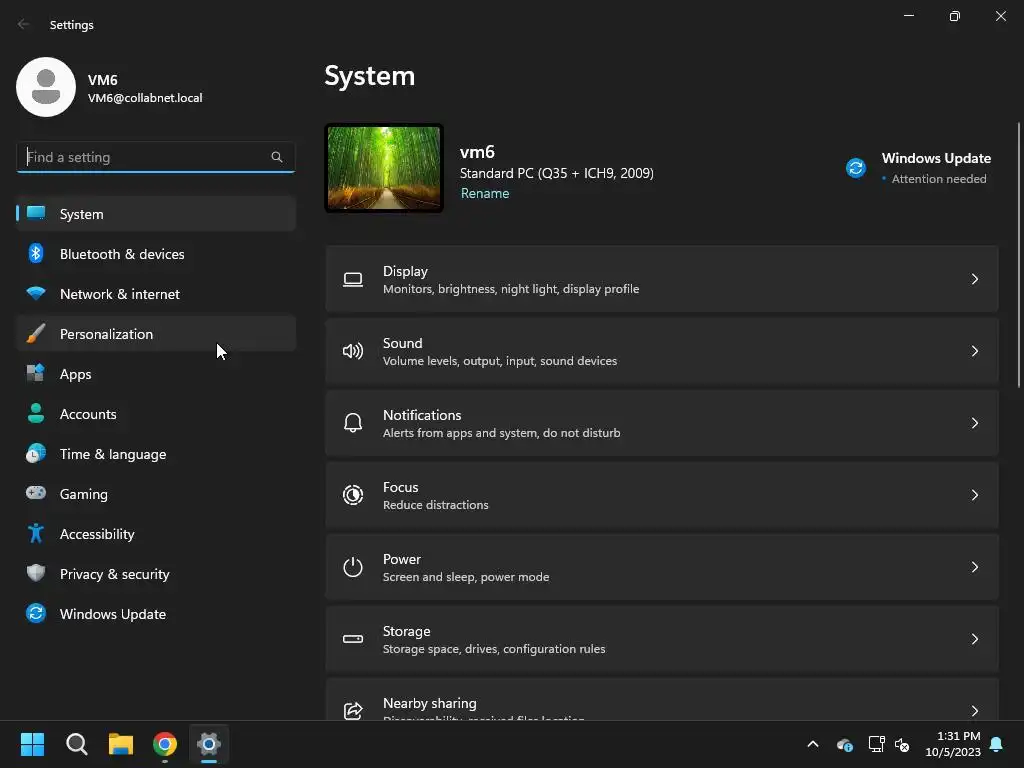Expand Power settings chevron
This screenshot has width=1024, height=768.
click(974, 567)
